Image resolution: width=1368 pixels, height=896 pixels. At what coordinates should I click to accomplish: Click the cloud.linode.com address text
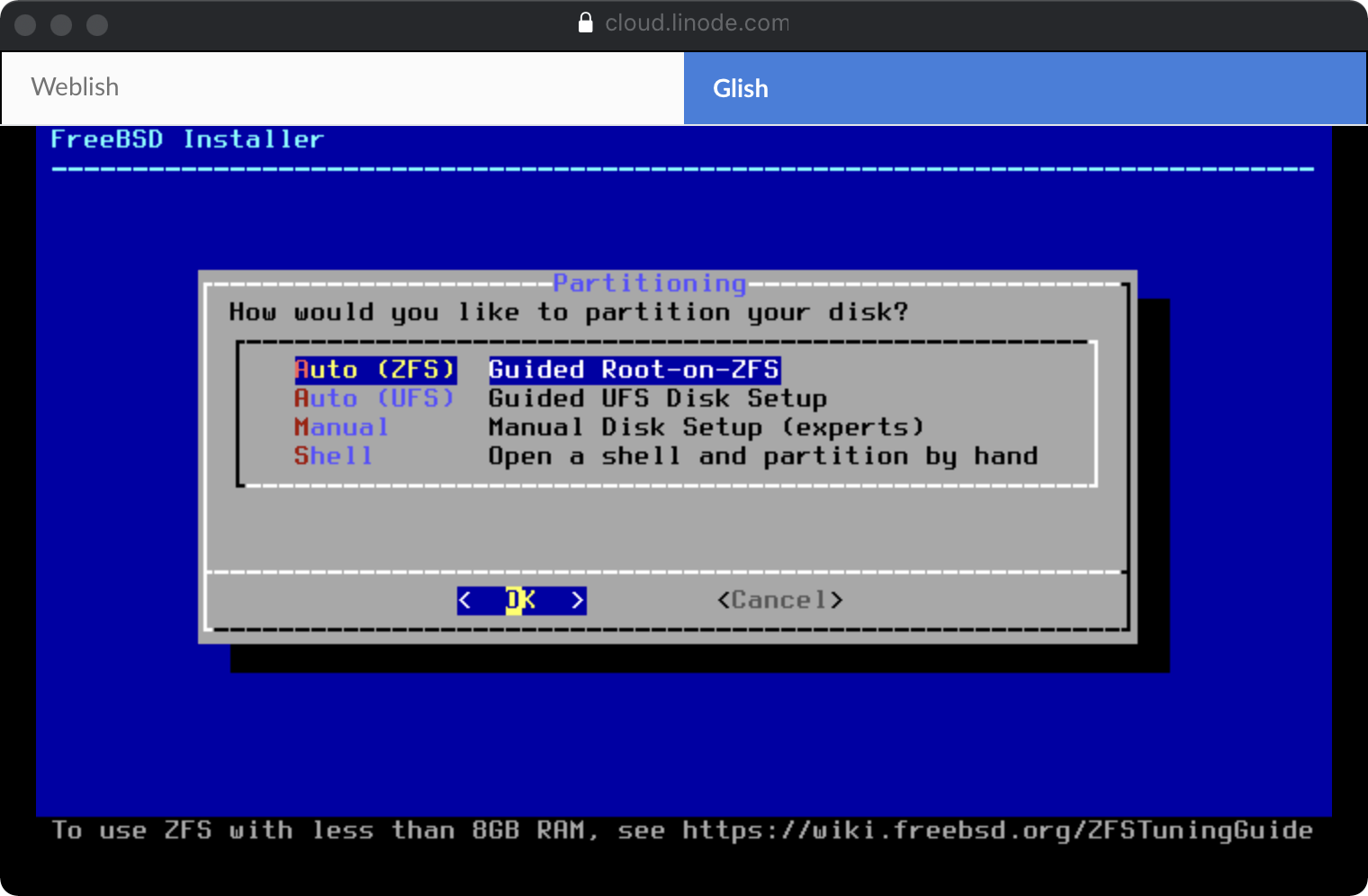[x=697, y=22]
